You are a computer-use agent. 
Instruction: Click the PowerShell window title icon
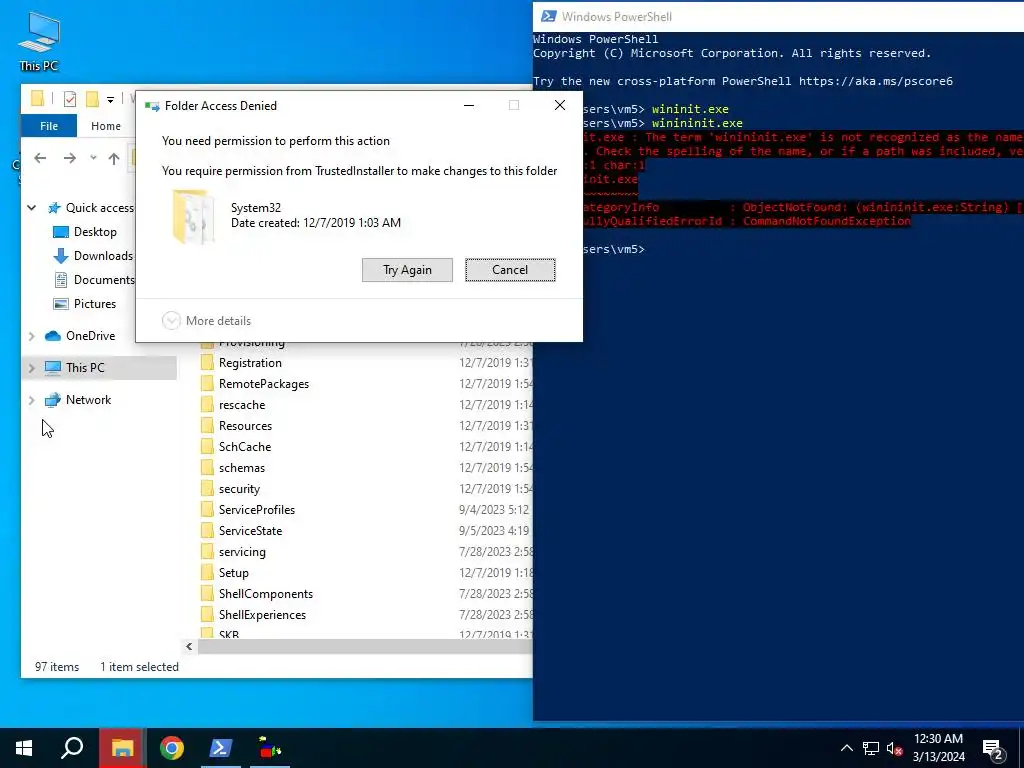pyautogui.click(x=549, y=16)
